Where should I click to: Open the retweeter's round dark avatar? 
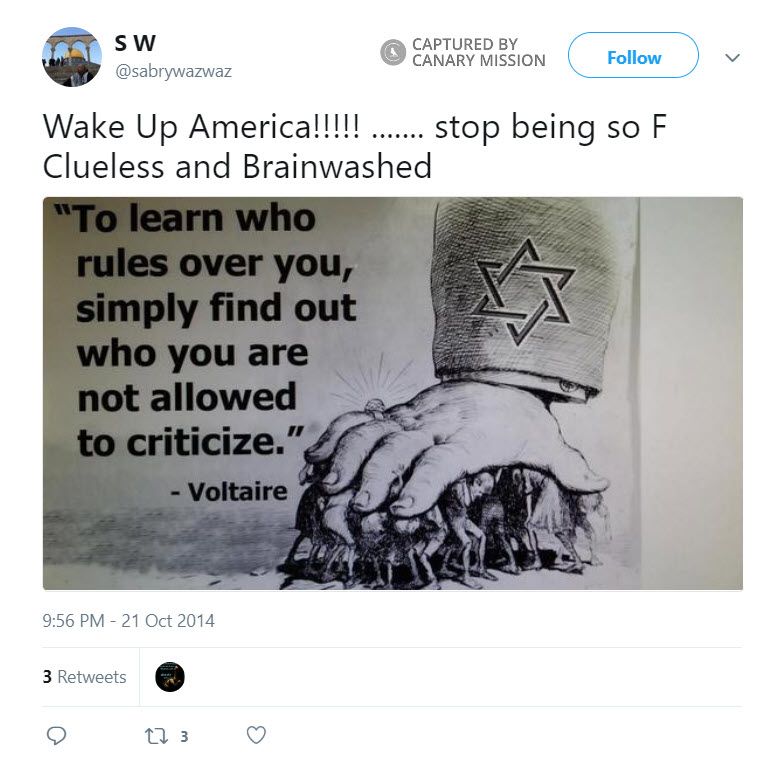[x=170, y=677]
